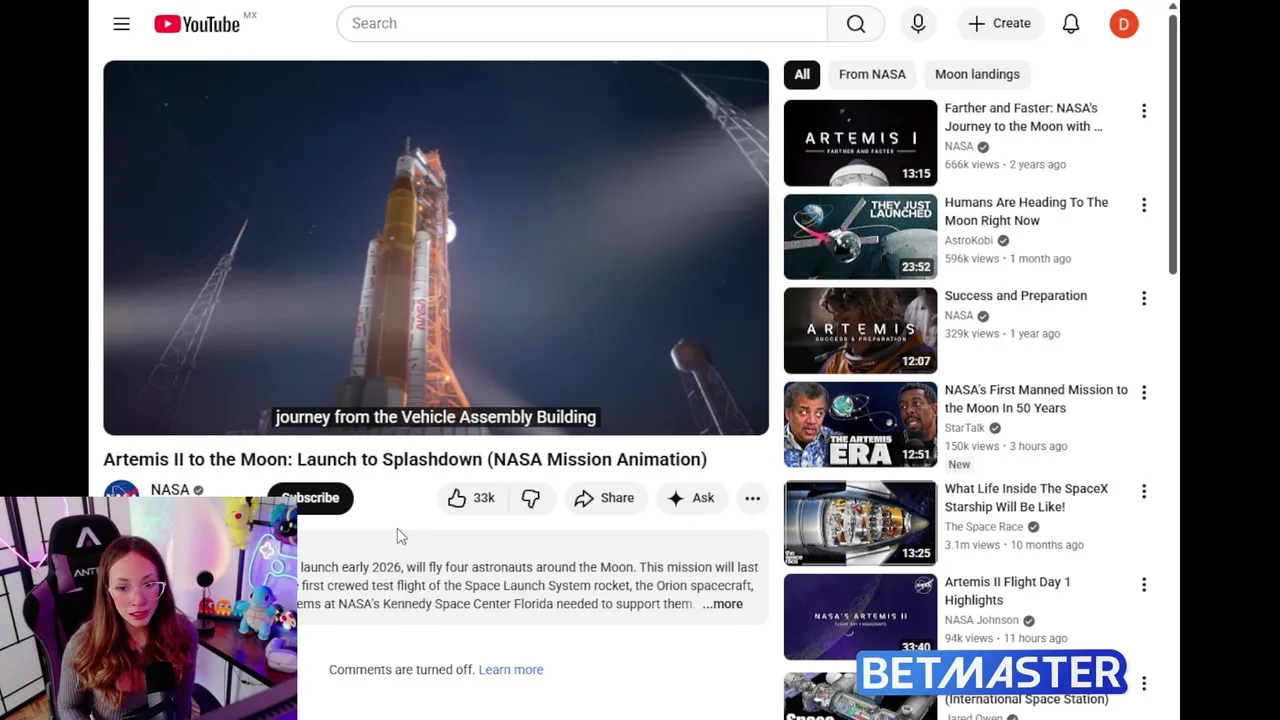Open options for Success and Preparation video
This screenshot has height=720, width=1280.
tap(1144, 299)
